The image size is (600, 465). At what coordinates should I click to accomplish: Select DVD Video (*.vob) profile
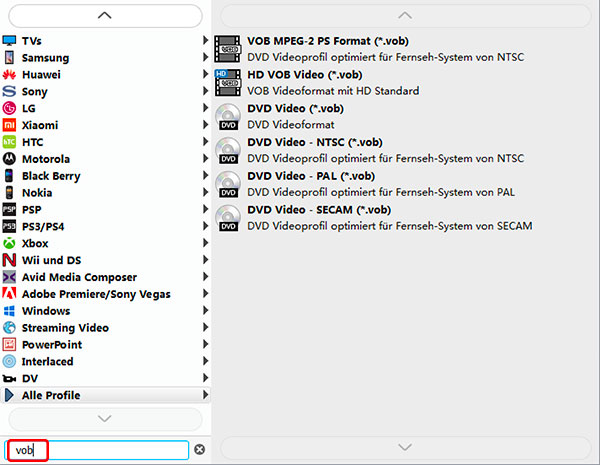pyautogui.click(x=295, y=108)
